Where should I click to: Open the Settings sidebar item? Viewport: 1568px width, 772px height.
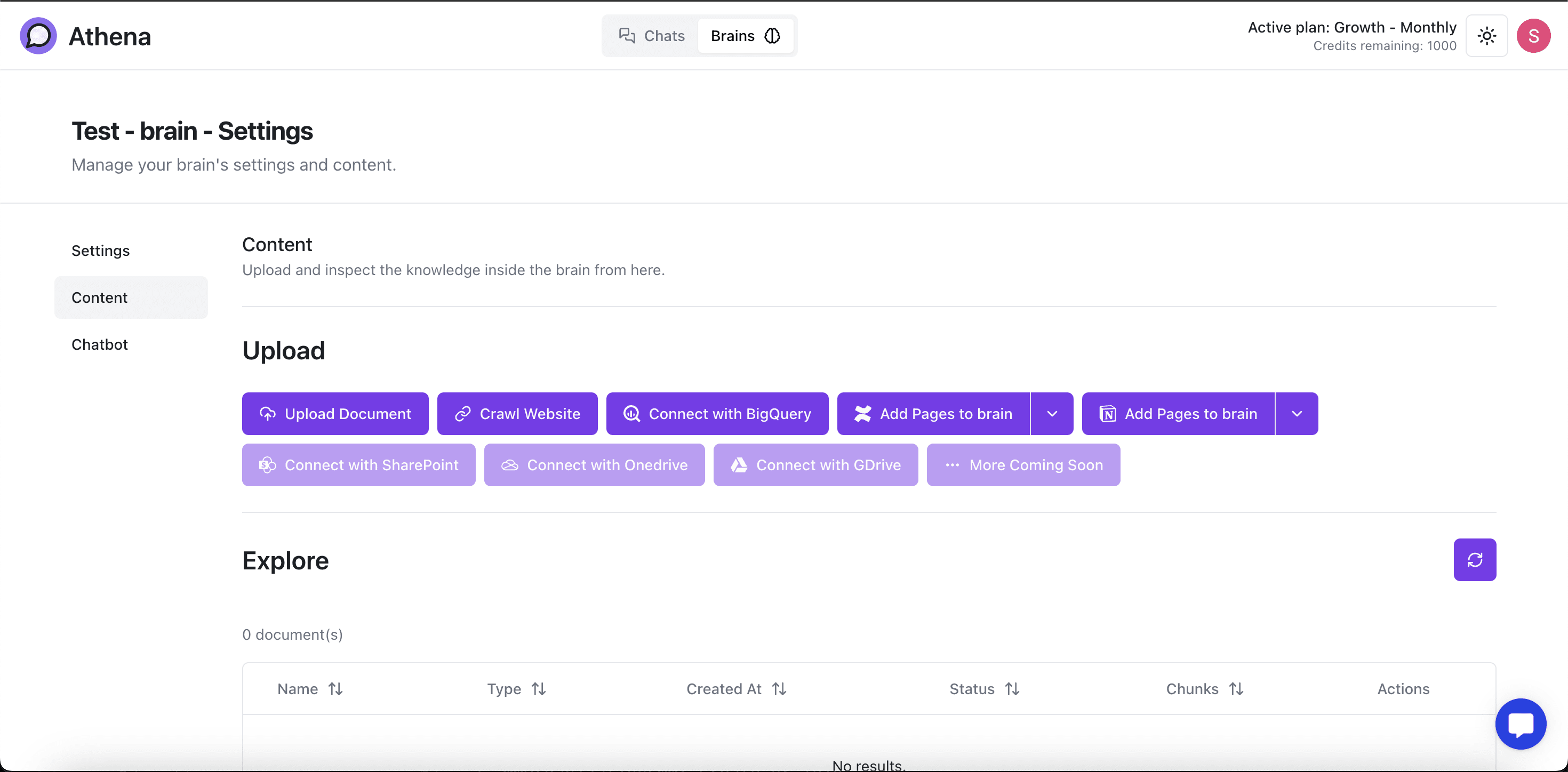click(x=100, y=251)
